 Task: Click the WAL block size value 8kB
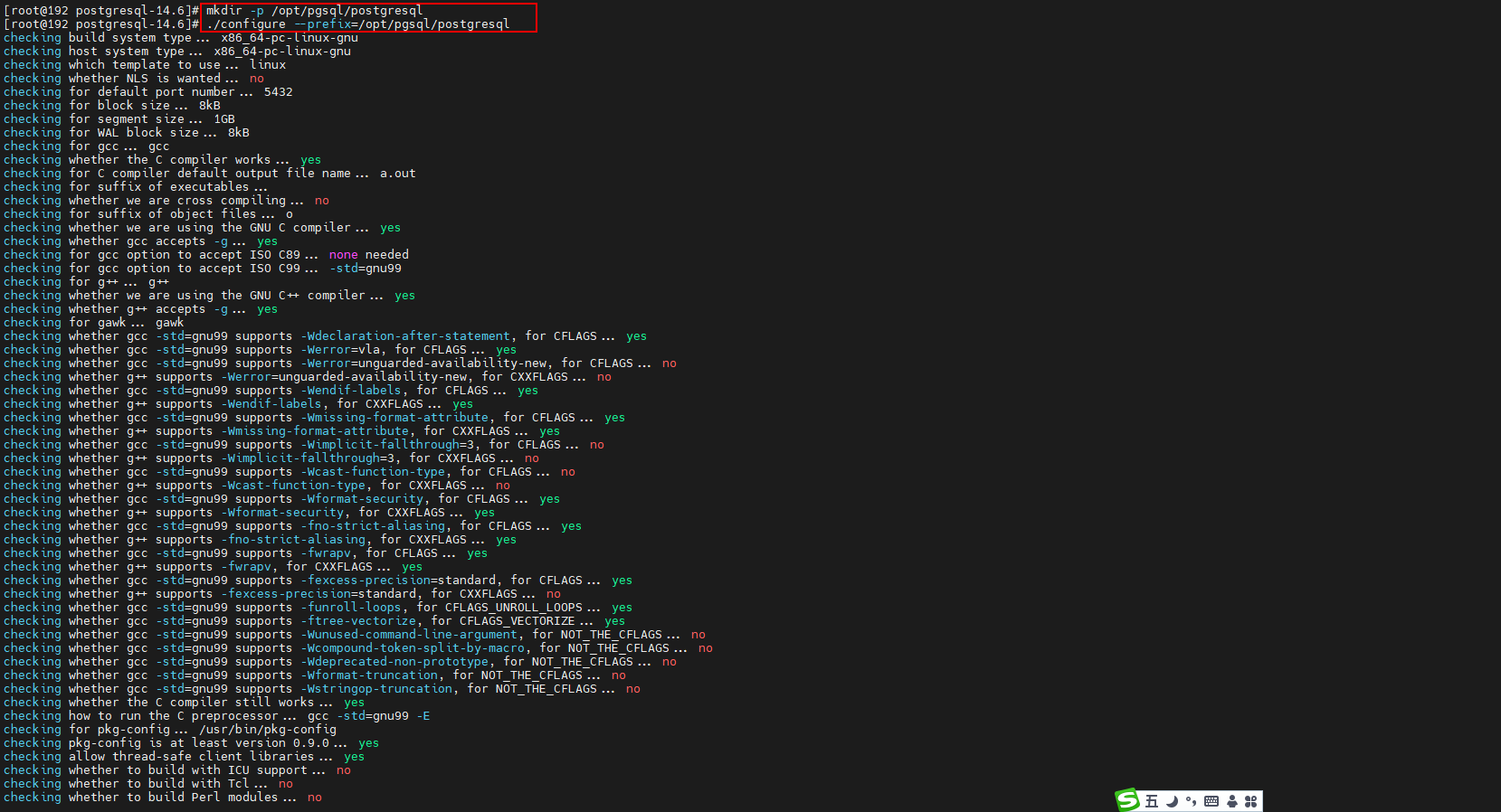point(239,133)
